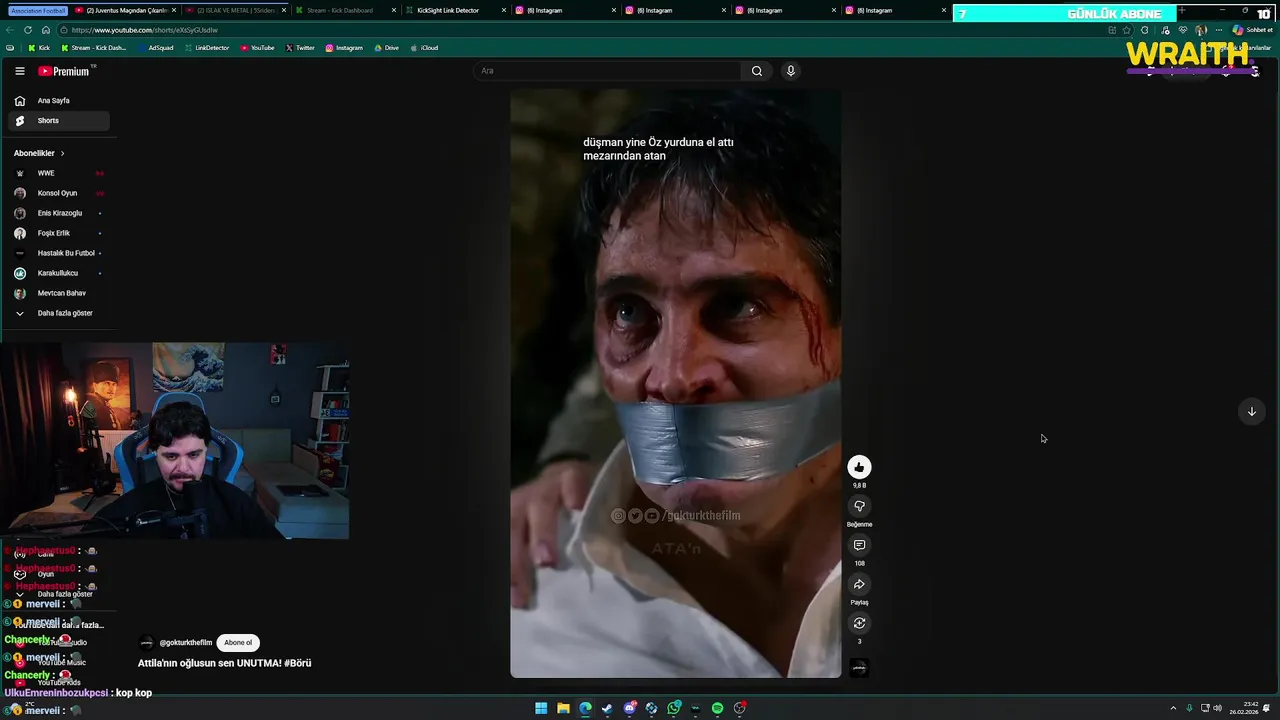Open the Twitter bookmark
1280x720 pixels.
pos(300,48)
